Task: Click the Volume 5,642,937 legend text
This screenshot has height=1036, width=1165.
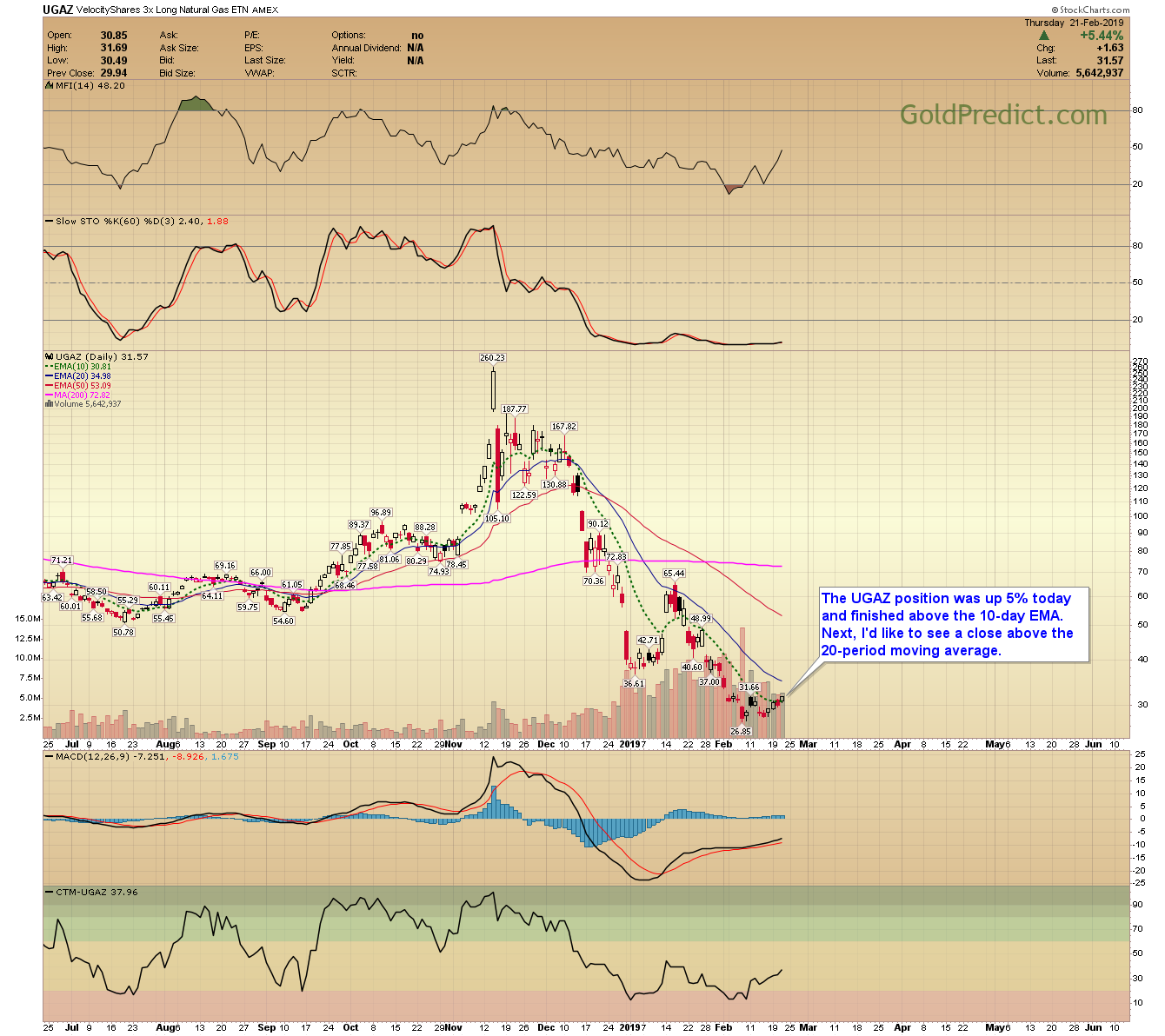Action: (x=88, y=404)
